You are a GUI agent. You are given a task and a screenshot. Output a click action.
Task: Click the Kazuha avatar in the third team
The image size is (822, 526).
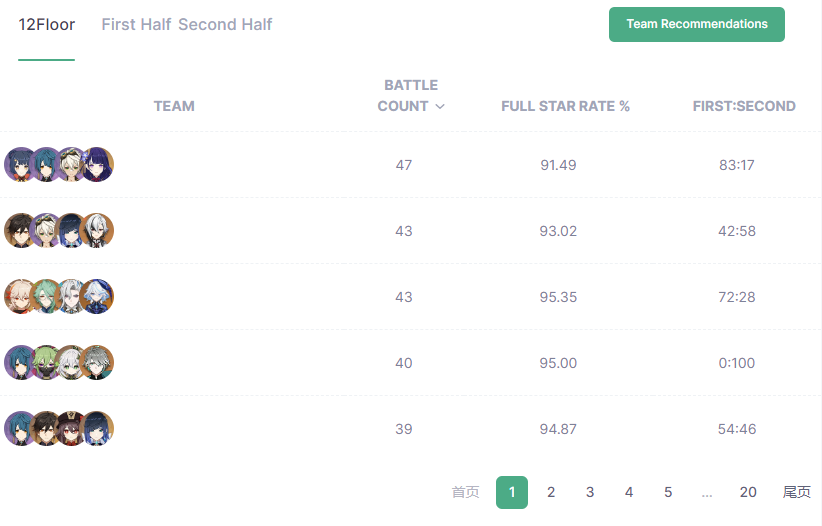pyautogui.click(x=20, y=297)
